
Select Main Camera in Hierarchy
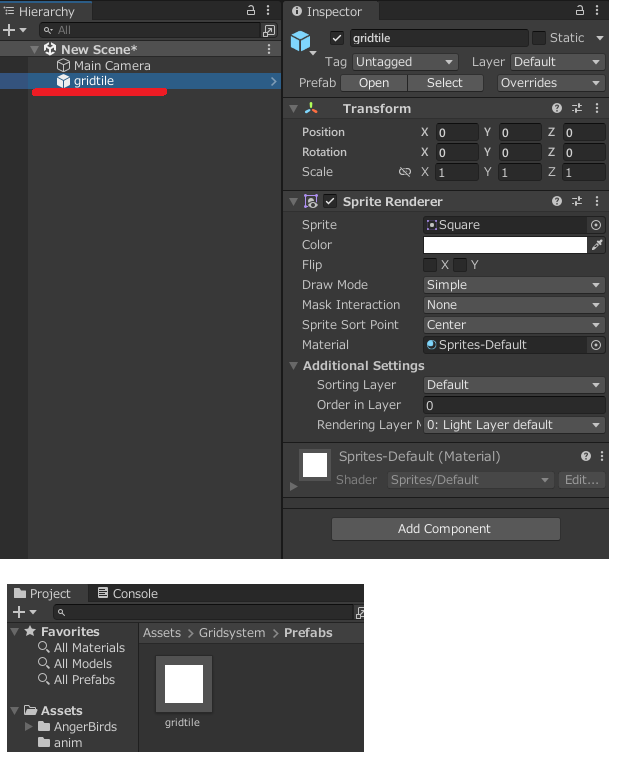112,65
